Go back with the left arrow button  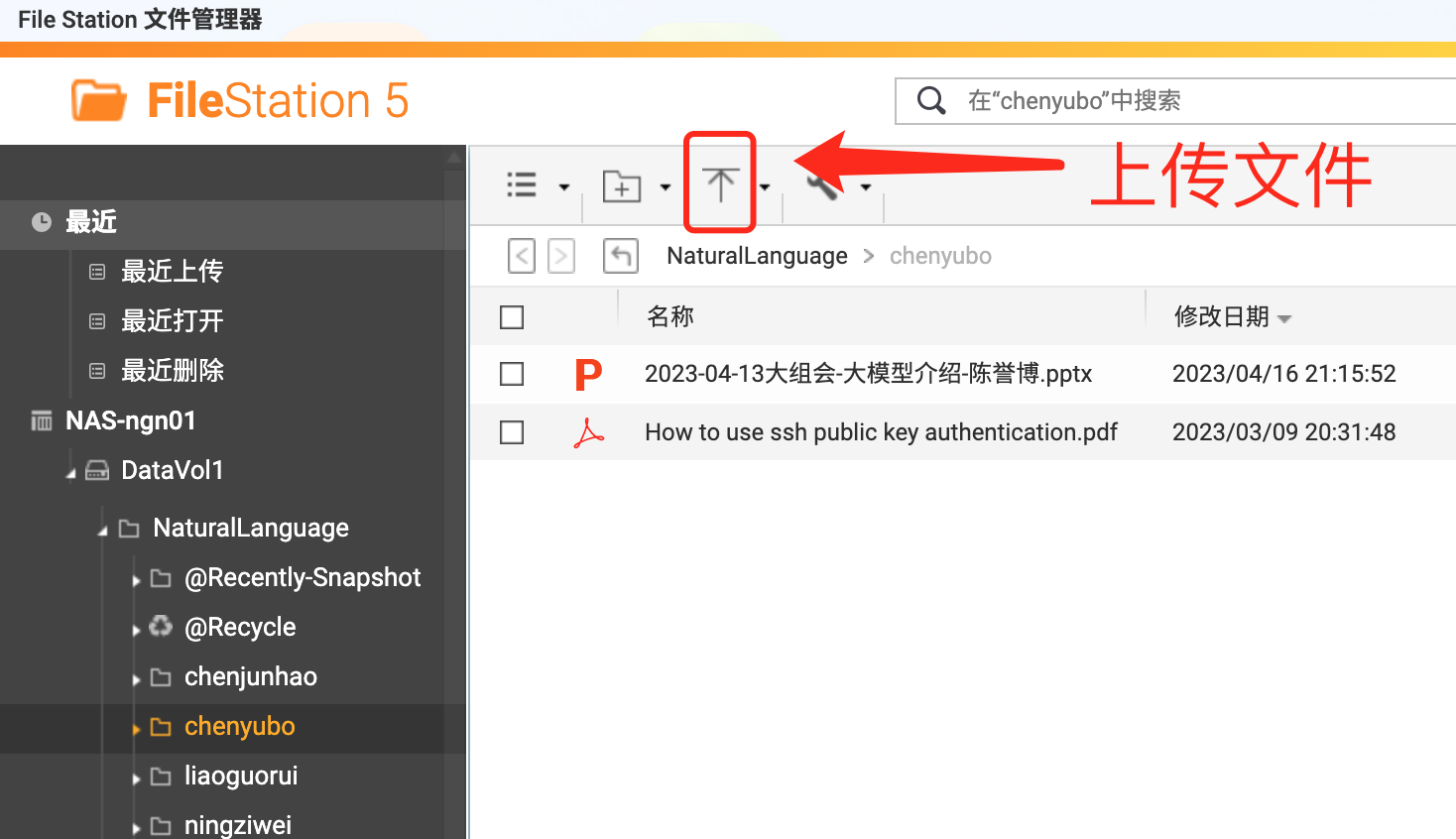(x=522, y=256)
